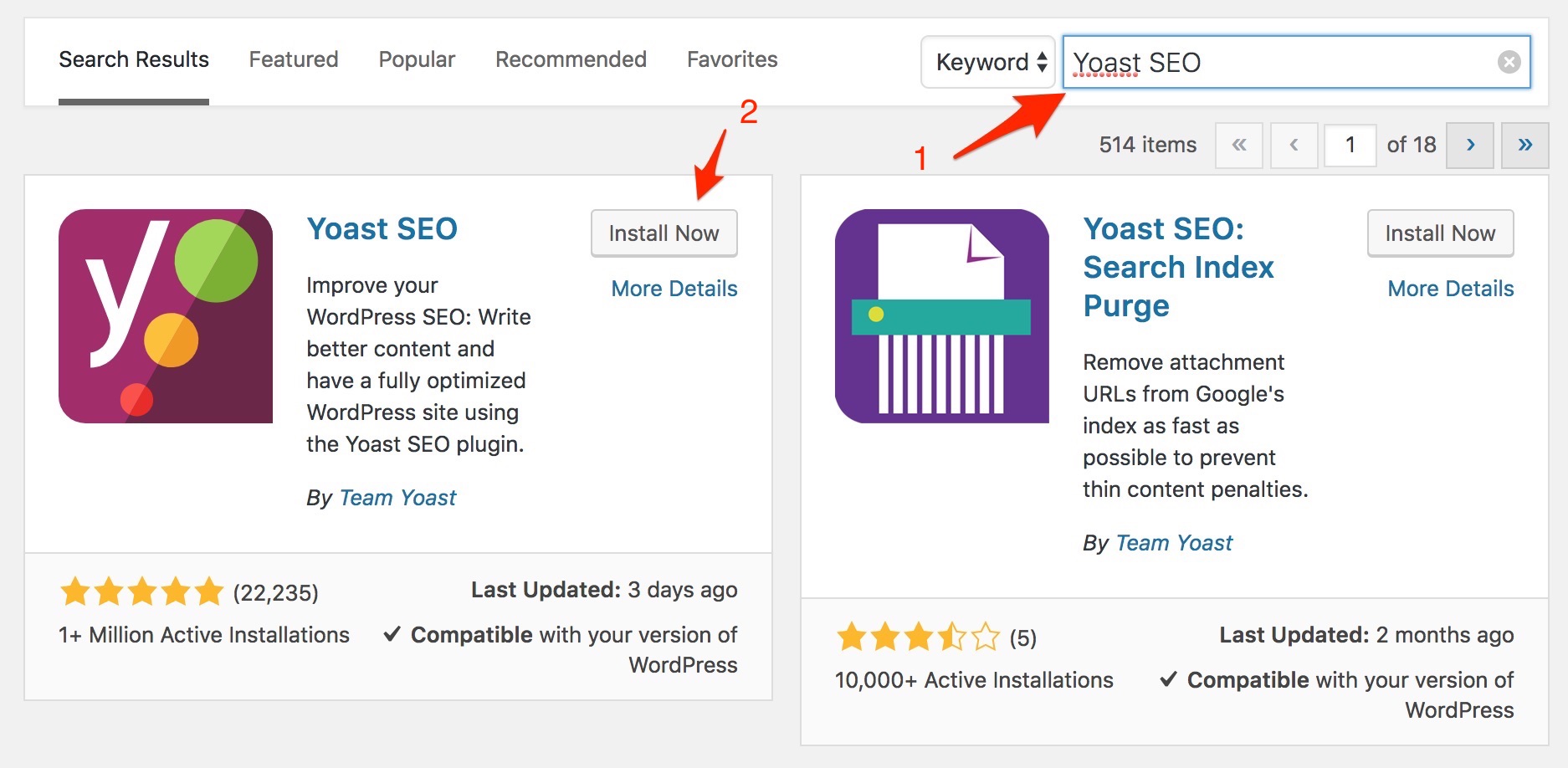This screenshot has height=768, width=1568.
Task: Open More Details for Yoast SEO
Action: coord(672,288)
